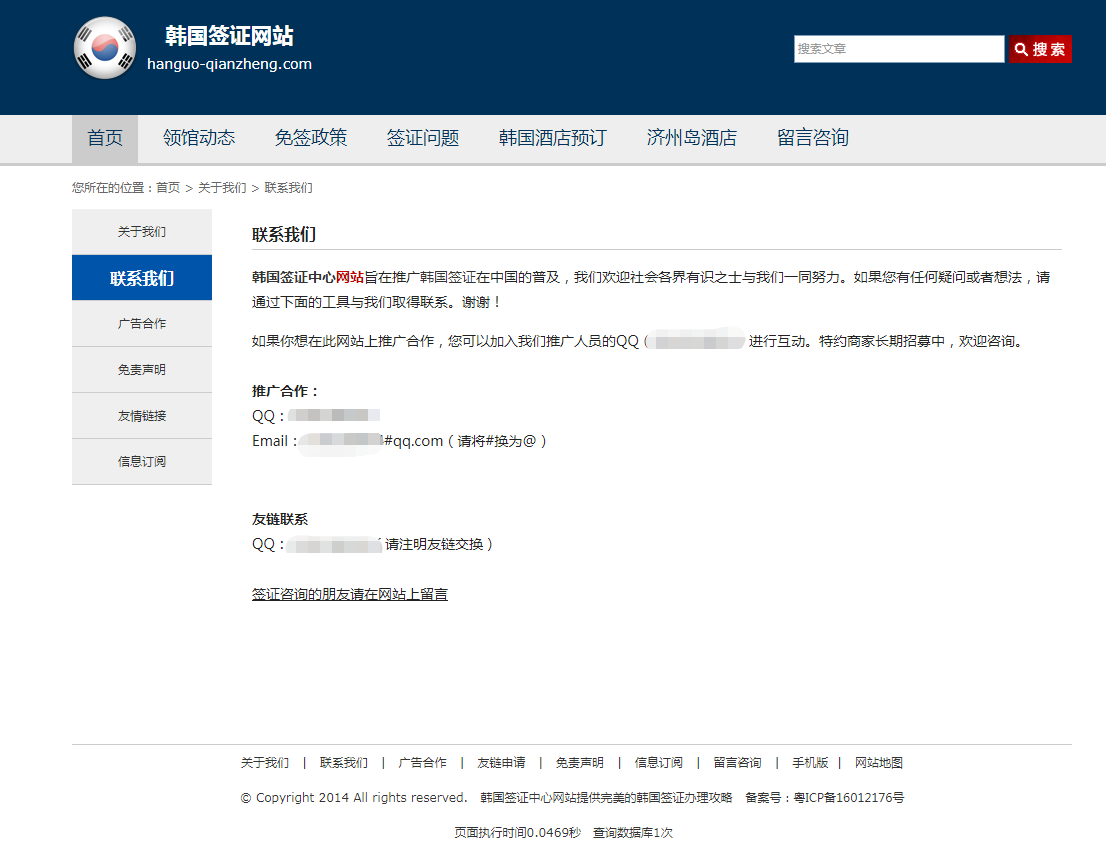
Task: Open 友链申请 link in the footer
Action: (501, 762)
